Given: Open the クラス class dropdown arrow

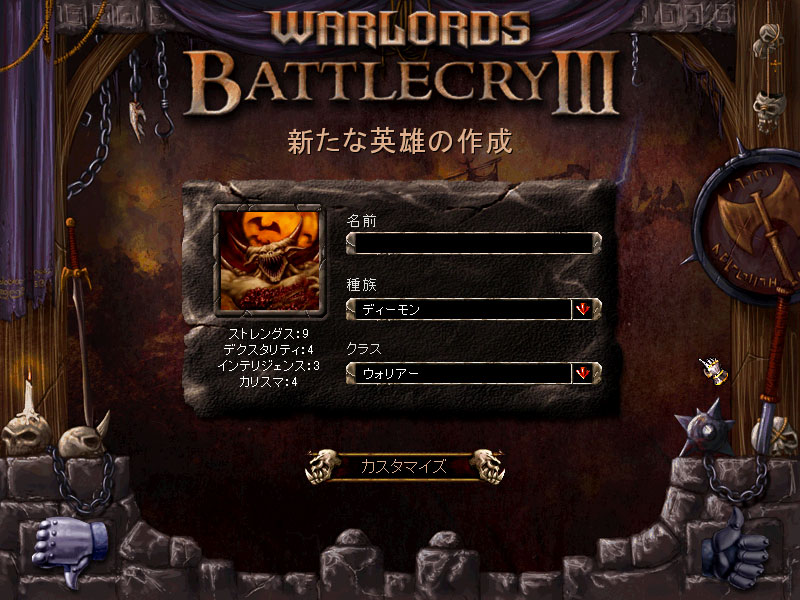Looking at the screenshot, I should tap(583, 373).
